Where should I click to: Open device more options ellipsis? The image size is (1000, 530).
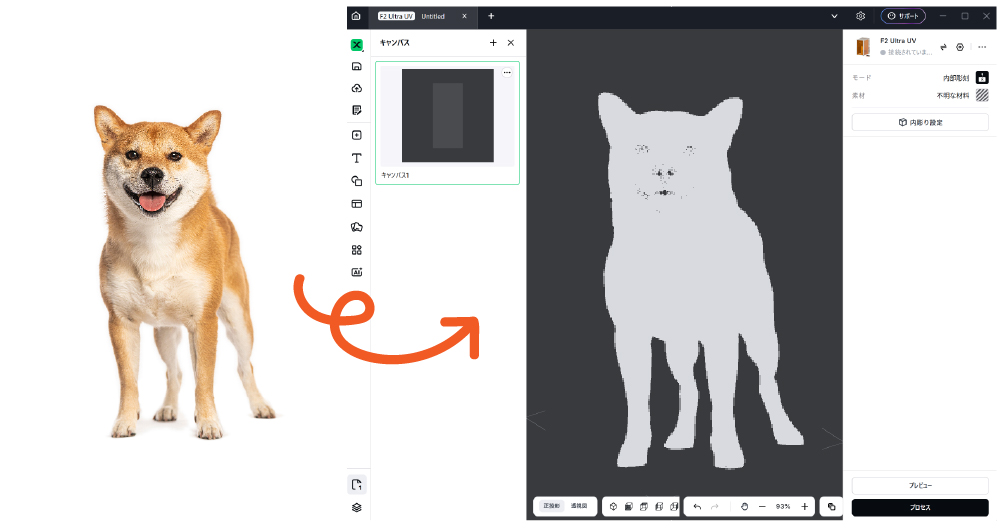pos(982,47)
